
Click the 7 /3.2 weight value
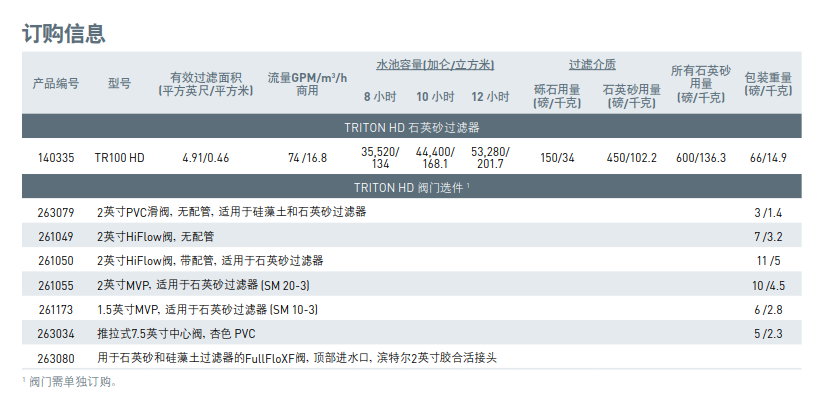(x=768, y=236)
